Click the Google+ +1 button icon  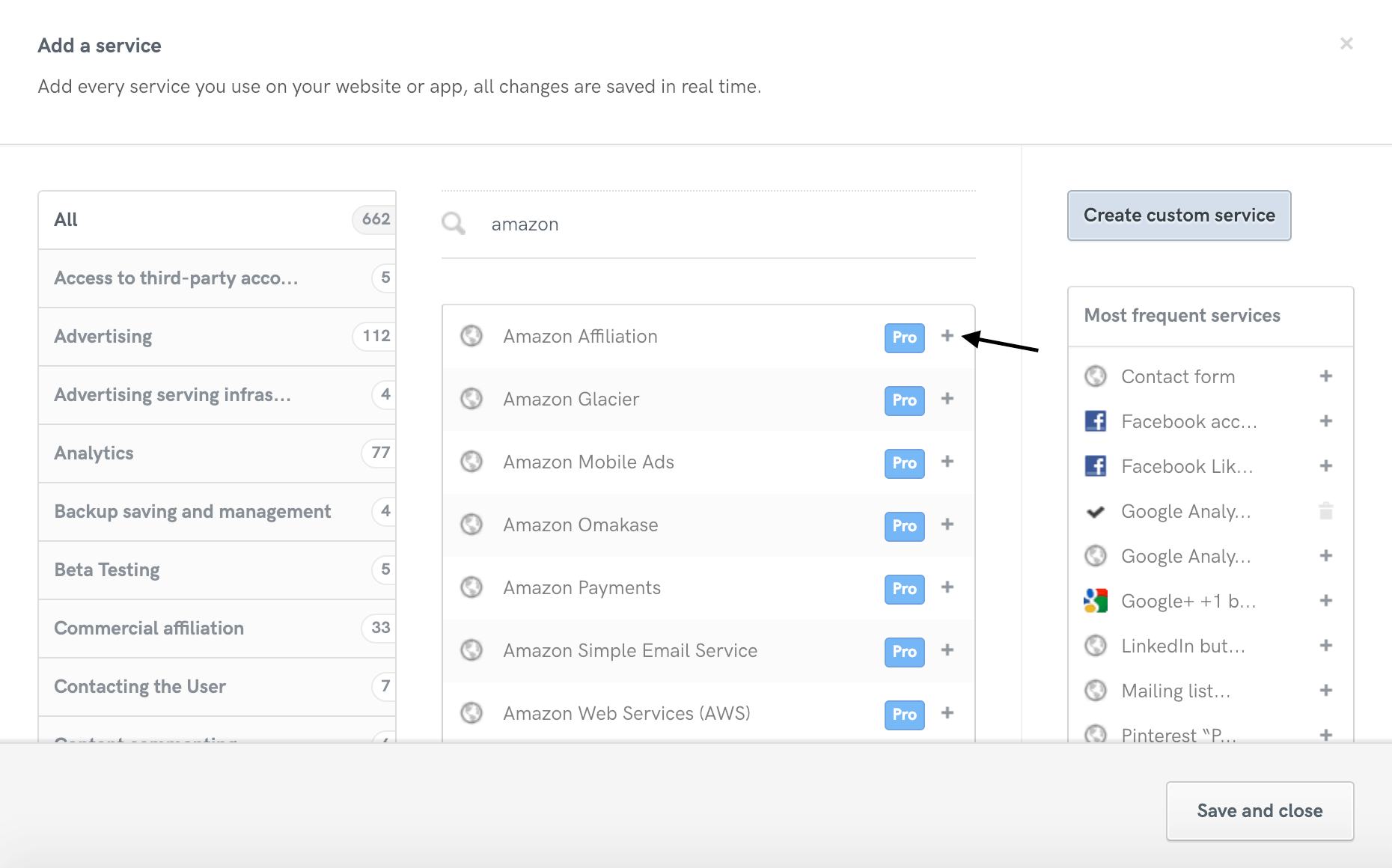(1095, 601)
